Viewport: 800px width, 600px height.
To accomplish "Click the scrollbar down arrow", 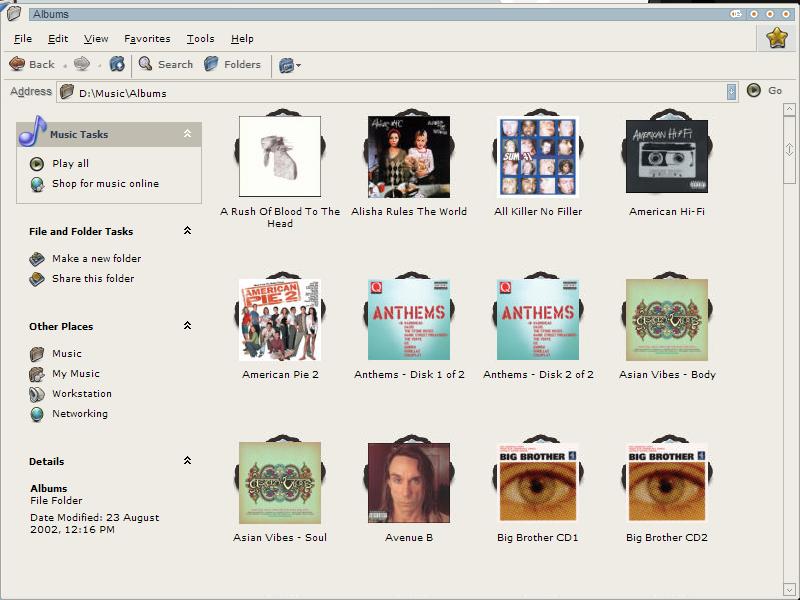I will point(789,589).
